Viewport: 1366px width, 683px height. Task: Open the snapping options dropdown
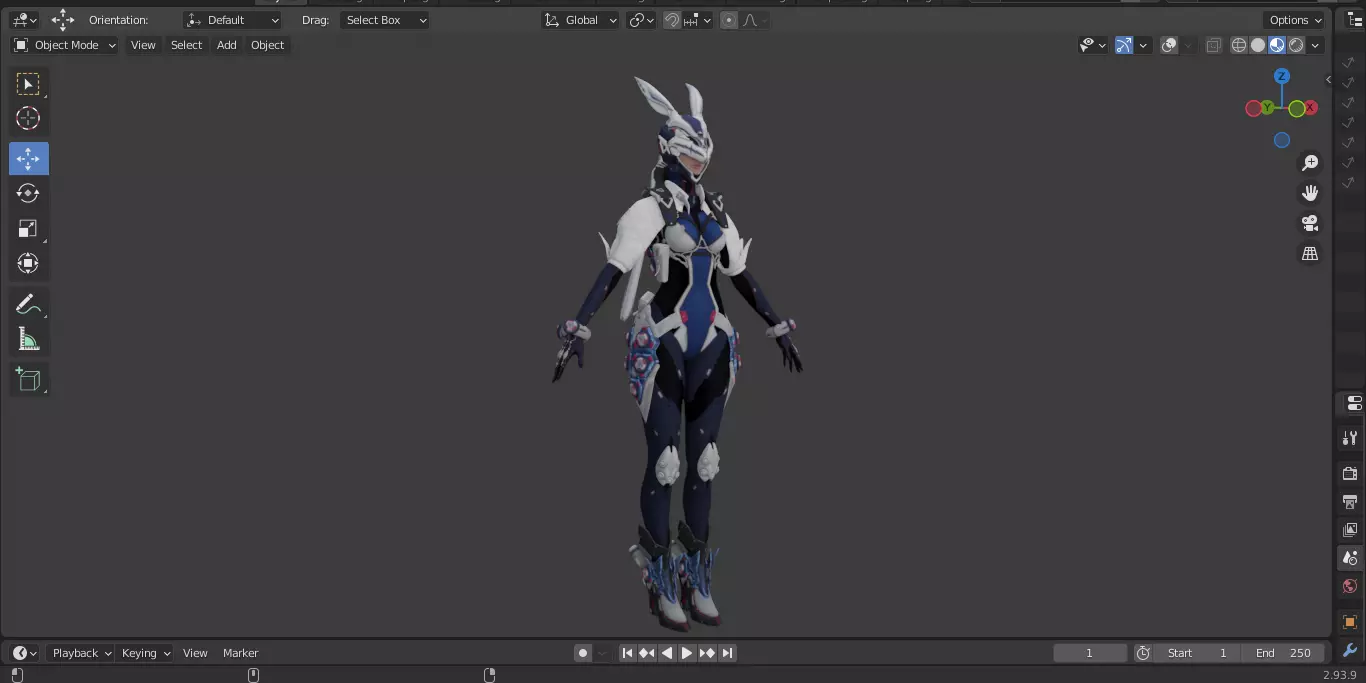click(x=699, y=20)
